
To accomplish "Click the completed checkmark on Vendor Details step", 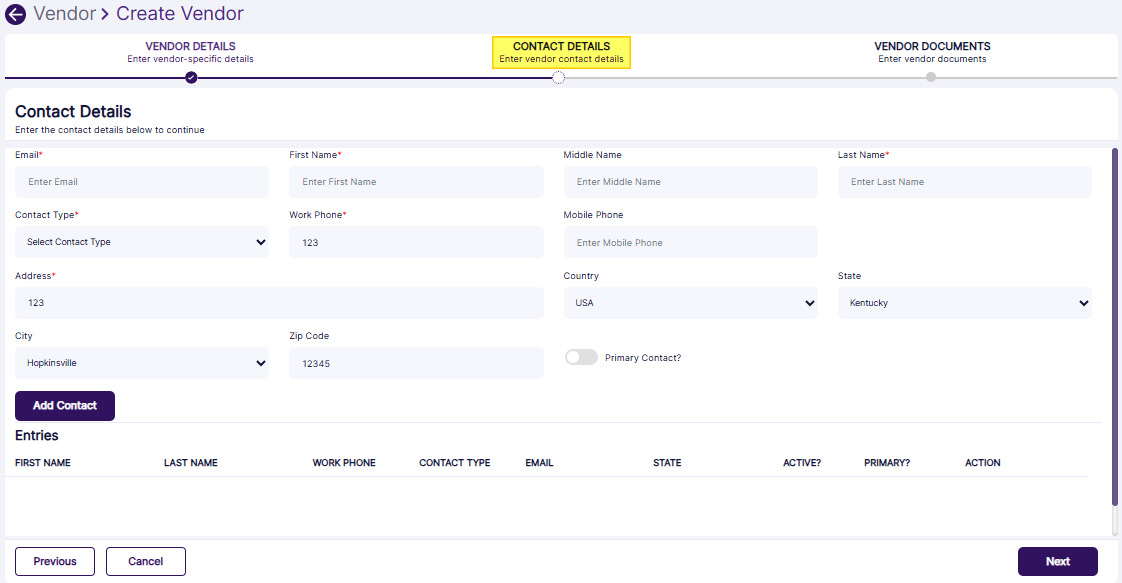I will 190,77.
